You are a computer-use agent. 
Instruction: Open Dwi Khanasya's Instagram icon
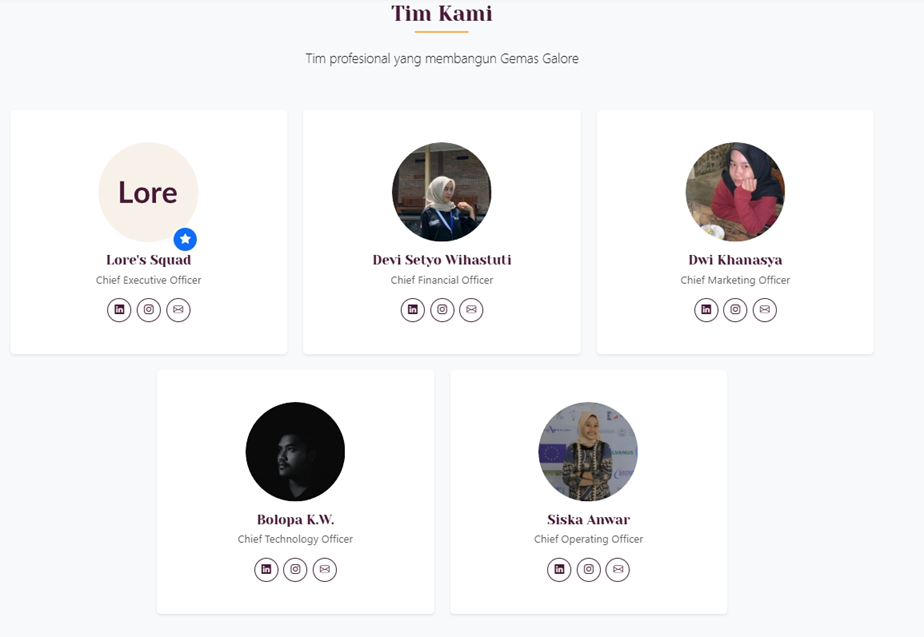(x=735, y=310)
